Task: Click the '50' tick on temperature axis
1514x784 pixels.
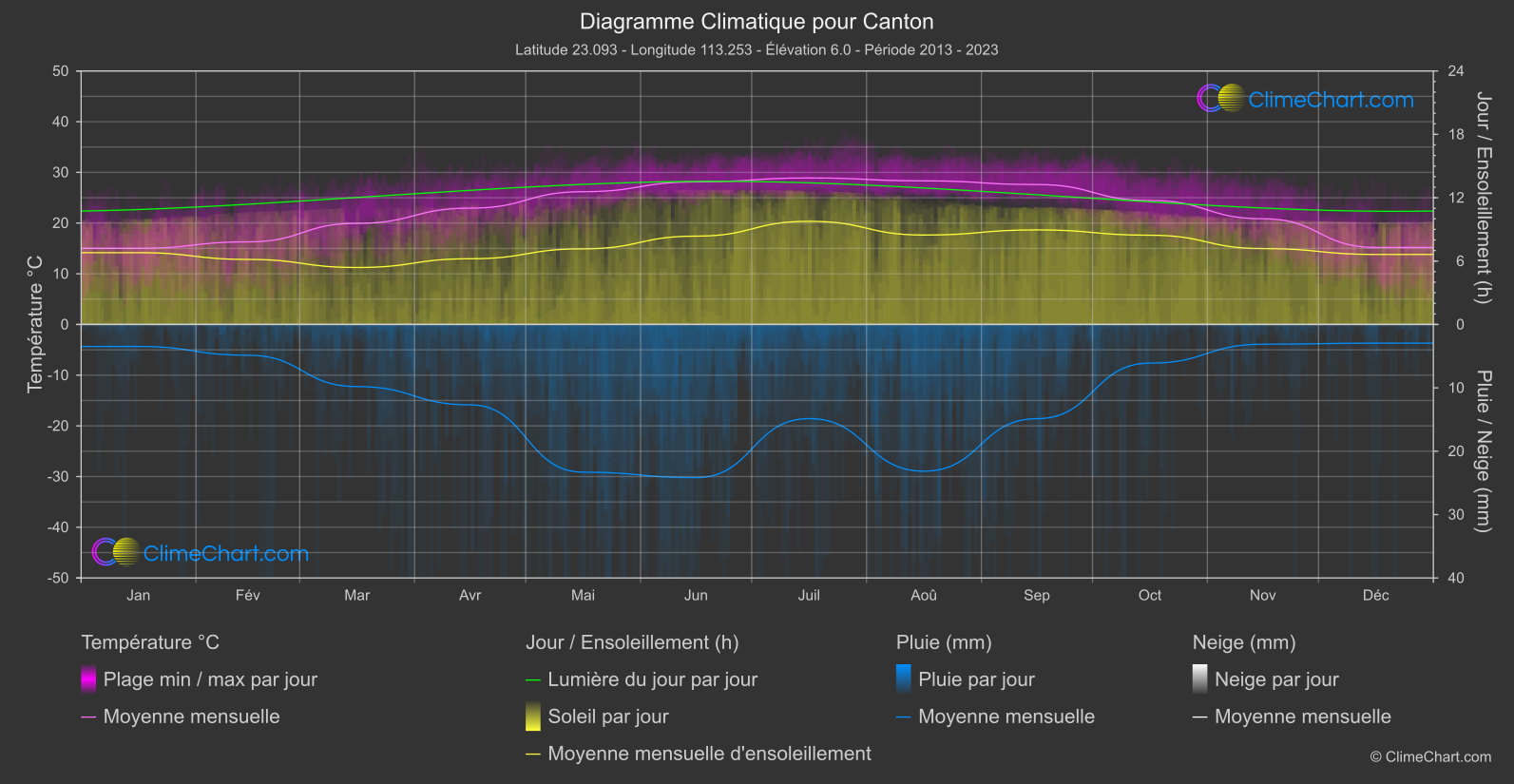Action: click(x=61, y=71)
